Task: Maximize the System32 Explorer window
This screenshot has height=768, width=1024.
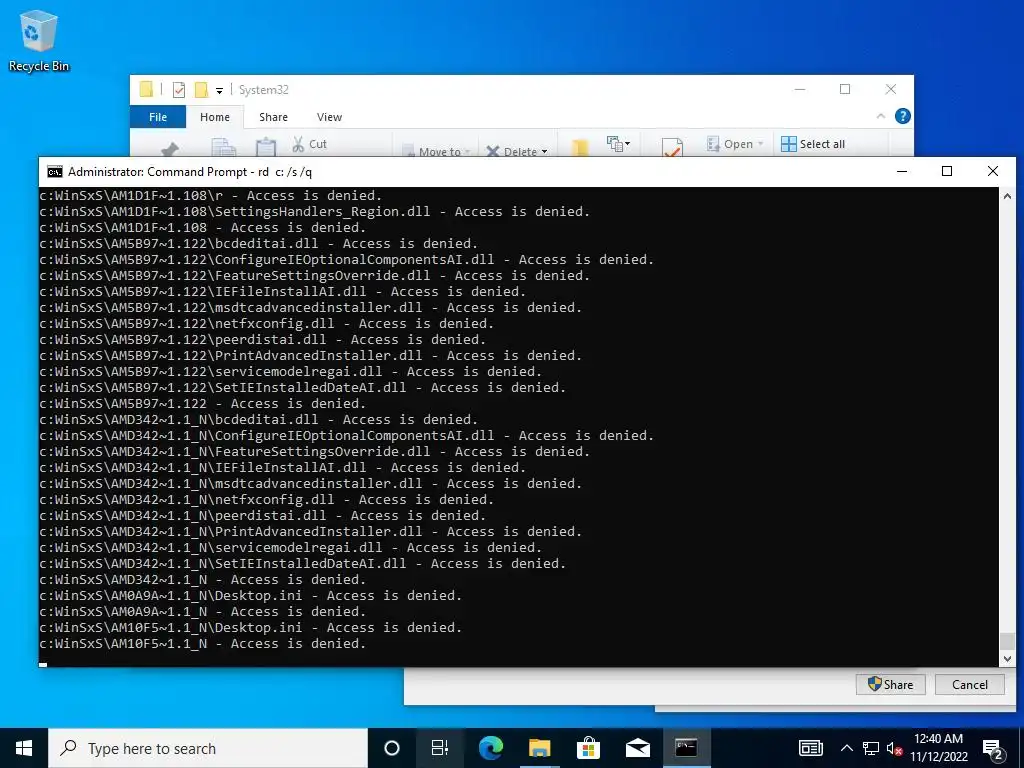Action: point(845,89)
